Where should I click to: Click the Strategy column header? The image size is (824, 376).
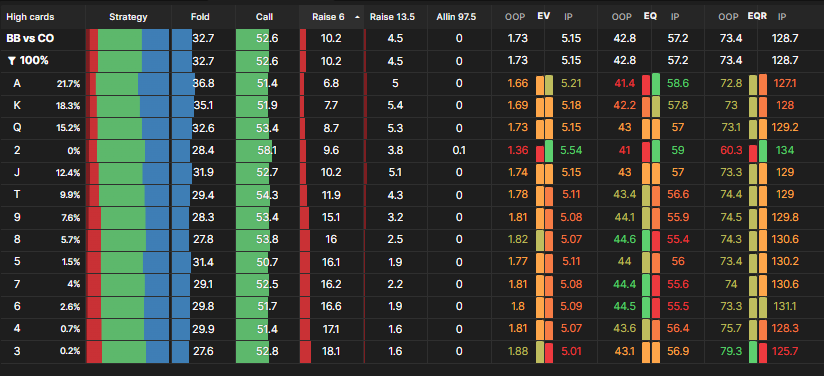(128, 17)
